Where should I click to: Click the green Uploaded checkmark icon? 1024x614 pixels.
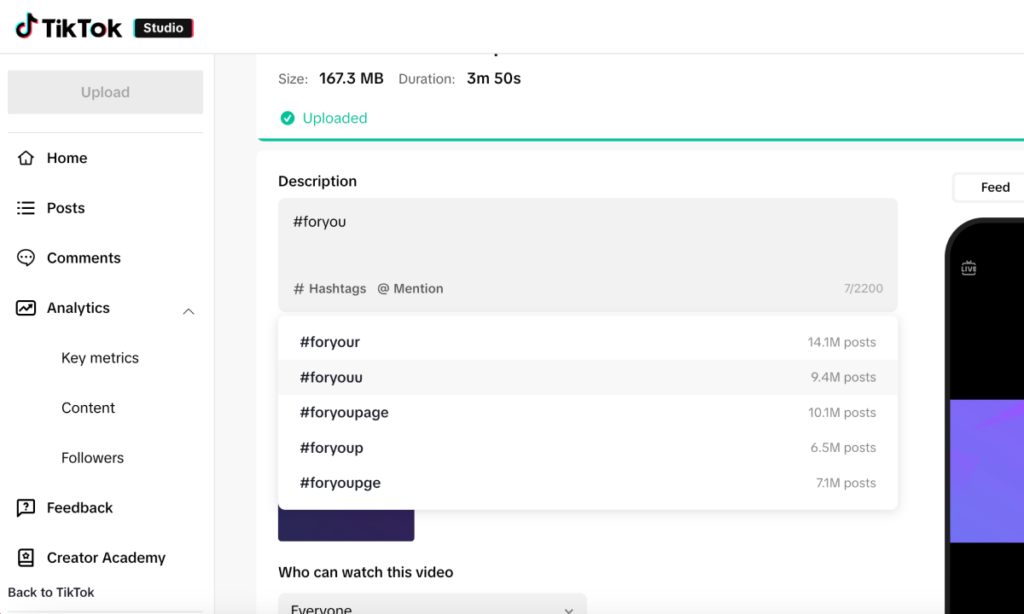point(287,118)
